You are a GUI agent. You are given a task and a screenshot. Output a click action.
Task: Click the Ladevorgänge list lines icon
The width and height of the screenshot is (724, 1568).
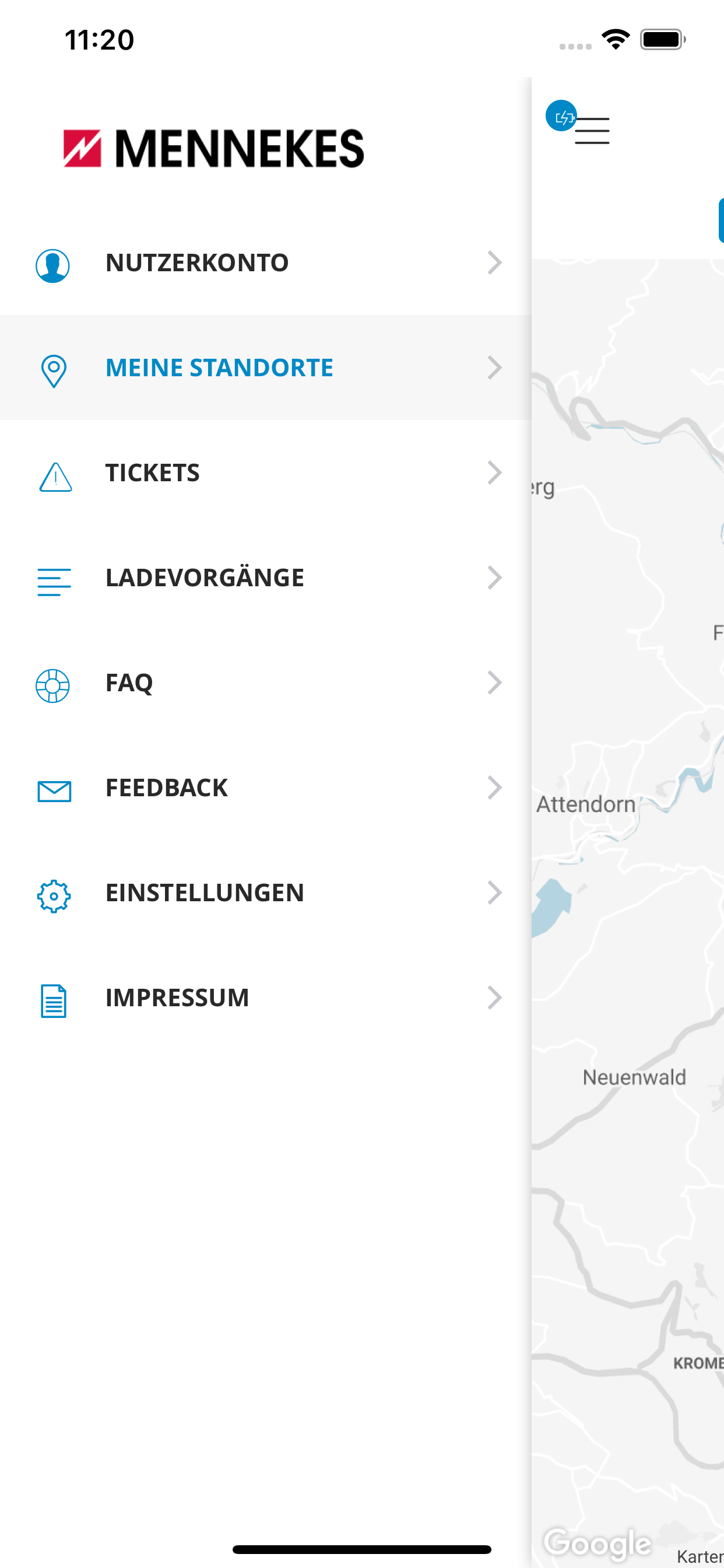[54, 582]
